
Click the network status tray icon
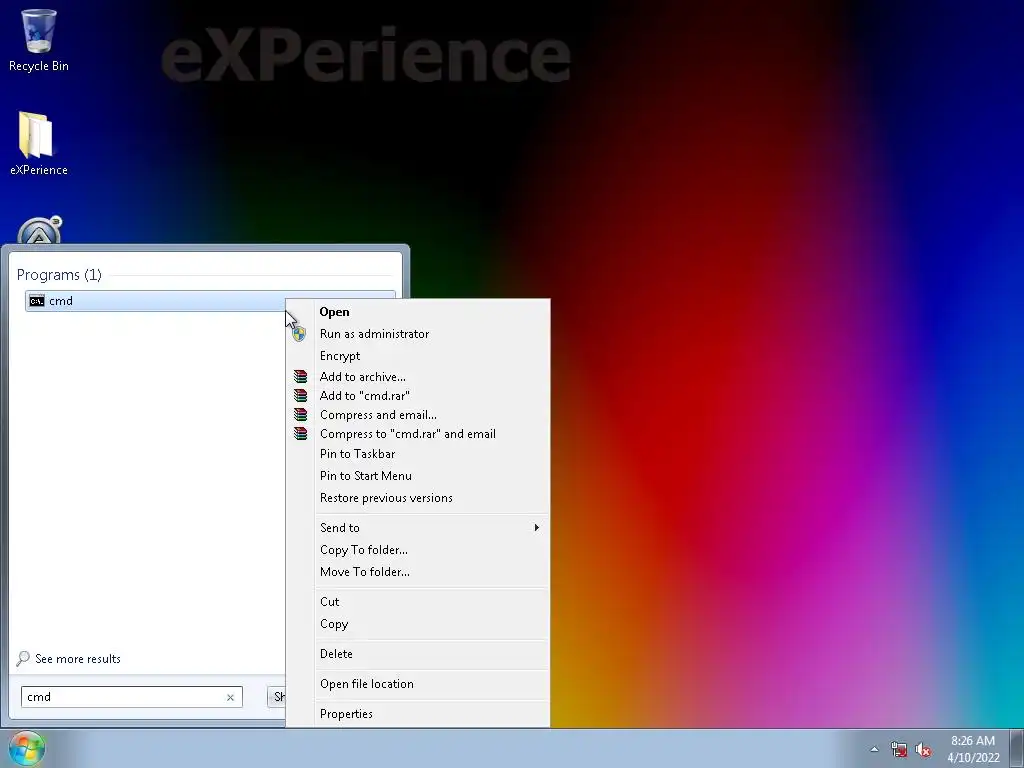pyautogui.click(x=899, y=750)
